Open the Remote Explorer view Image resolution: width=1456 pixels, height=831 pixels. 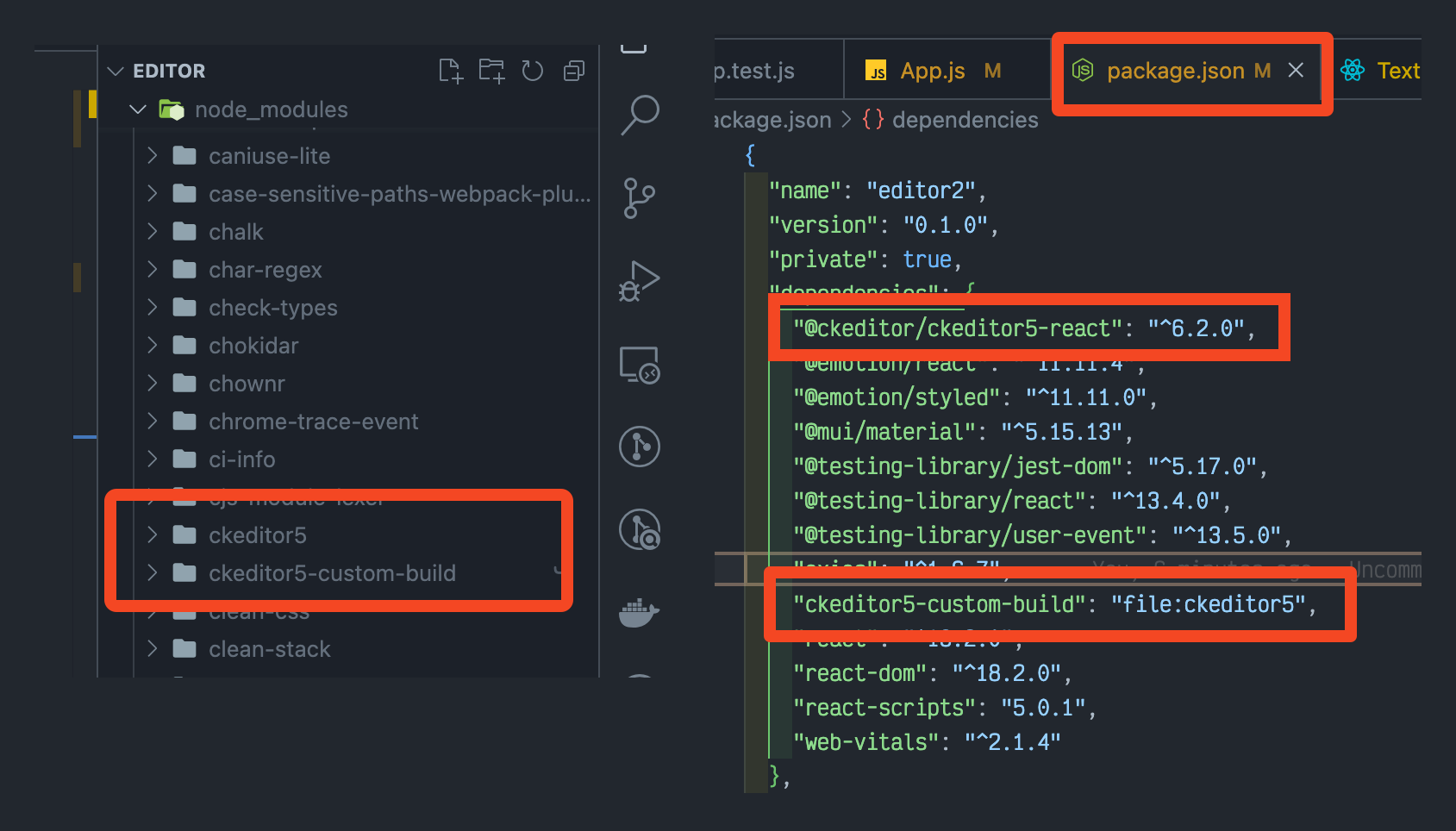coord(640,365)
